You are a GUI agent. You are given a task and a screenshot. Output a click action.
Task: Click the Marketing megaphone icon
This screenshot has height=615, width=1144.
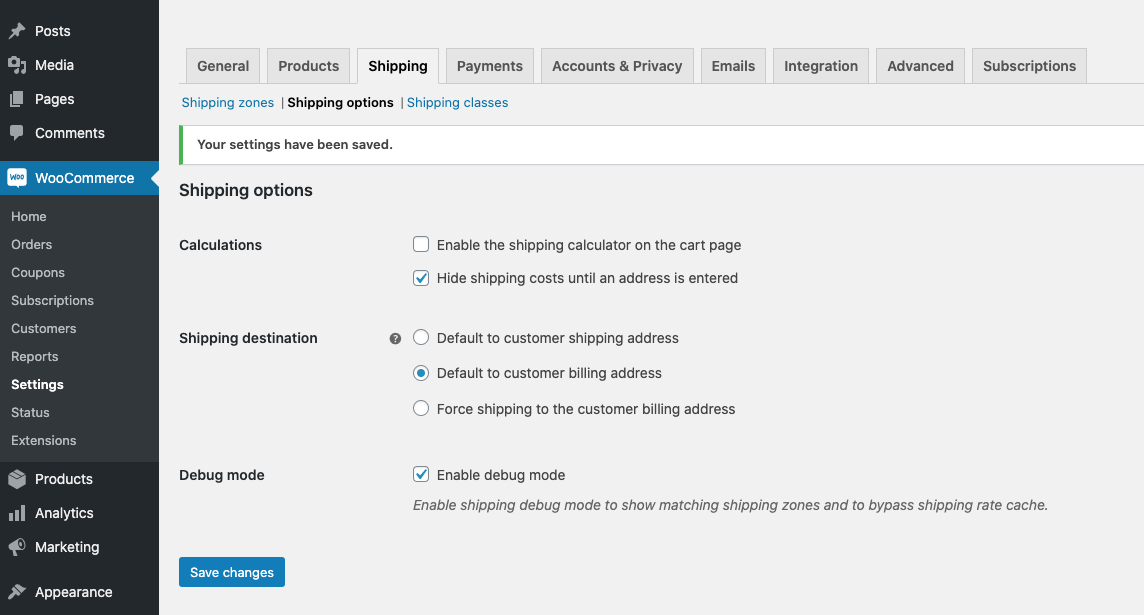[17, 547]
